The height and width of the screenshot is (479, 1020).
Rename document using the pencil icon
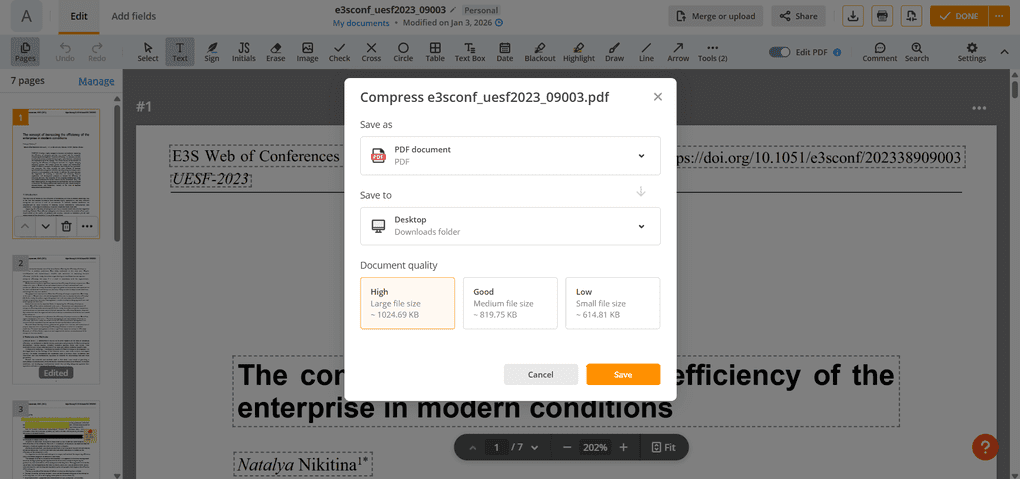(x=453, y=10)
